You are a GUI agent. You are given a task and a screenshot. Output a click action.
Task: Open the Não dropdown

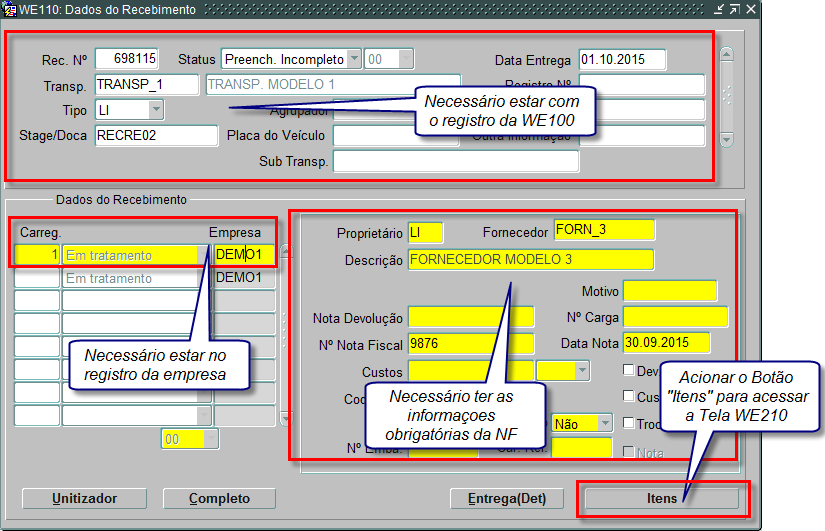[x=605, y=423]
